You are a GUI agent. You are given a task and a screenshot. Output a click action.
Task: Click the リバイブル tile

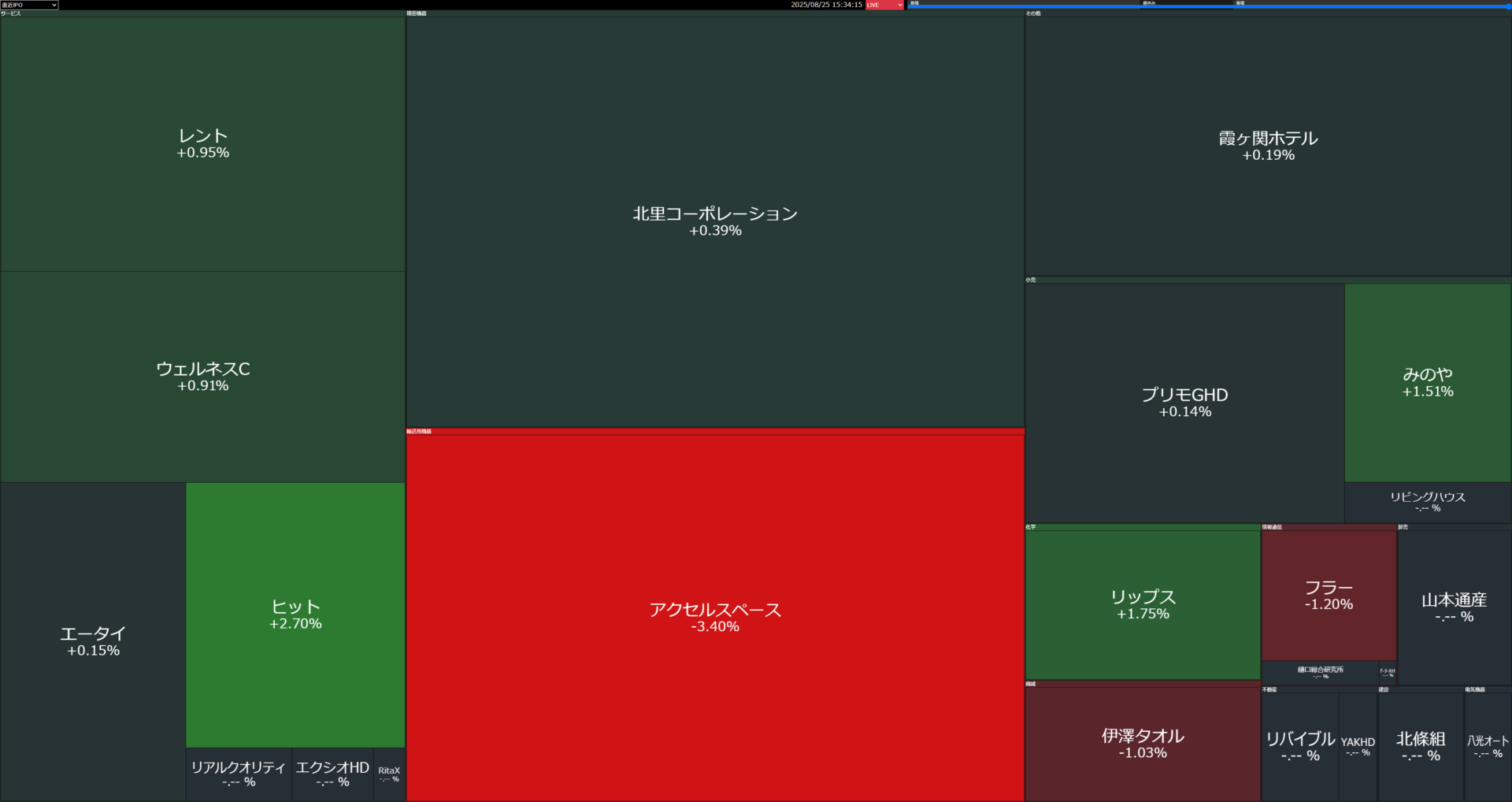point(1300,747)
